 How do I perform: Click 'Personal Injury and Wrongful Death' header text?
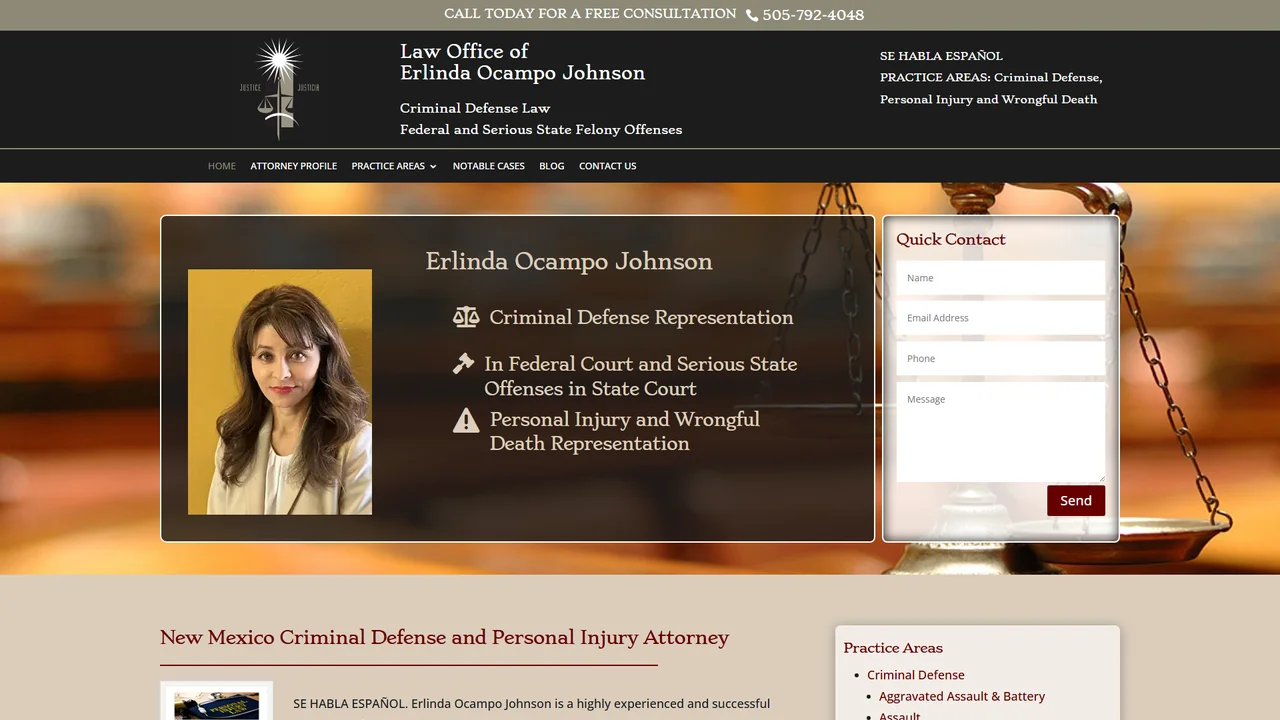tap(988, 99)
